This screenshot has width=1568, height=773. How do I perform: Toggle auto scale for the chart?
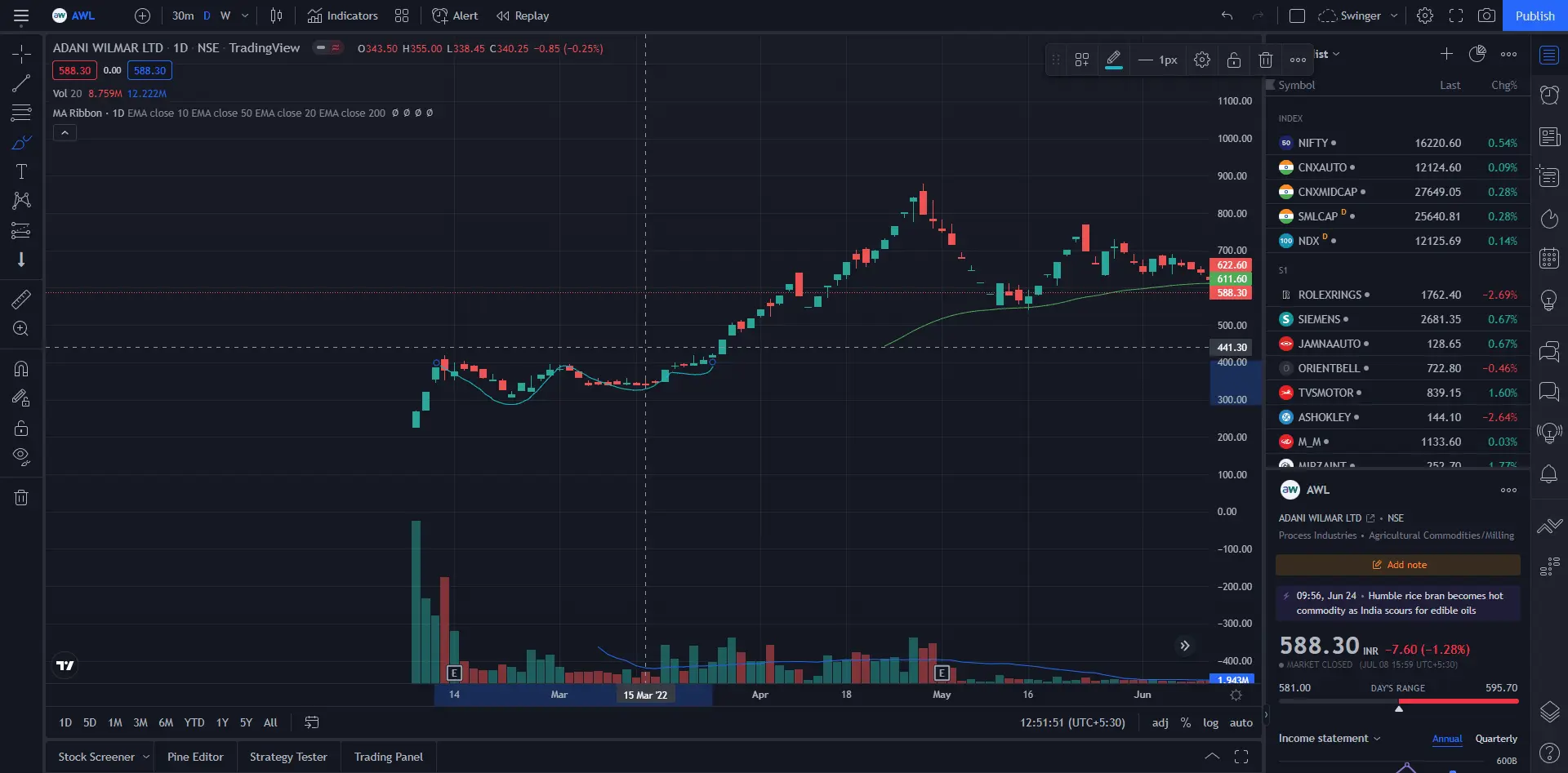(x=1241, y=722)
